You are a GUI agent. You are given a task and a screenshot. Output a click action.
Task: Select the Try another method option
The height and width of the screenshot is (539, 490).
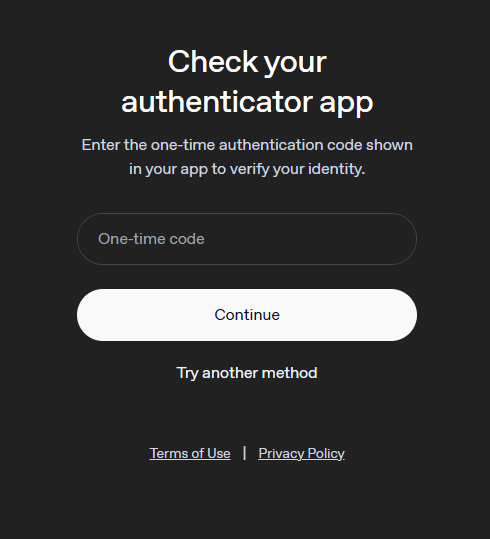click(x=247, y=373)
